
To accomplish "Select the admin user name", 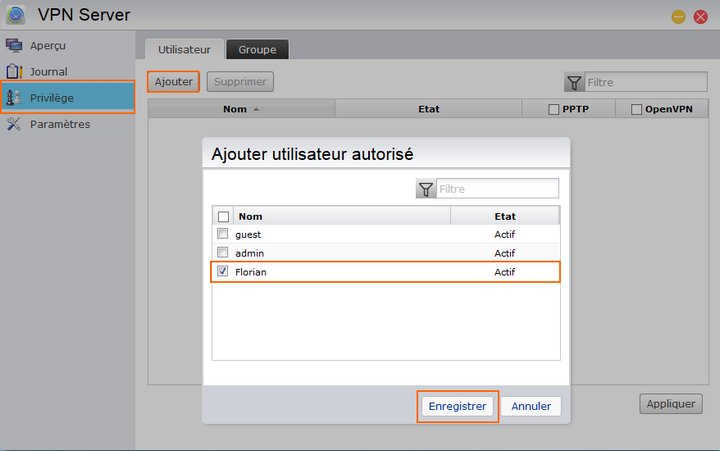I will point(249,253).
